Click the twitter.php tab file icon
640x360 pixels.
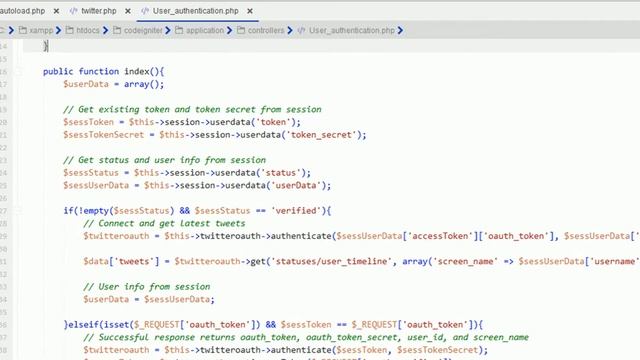click(73, 11)
